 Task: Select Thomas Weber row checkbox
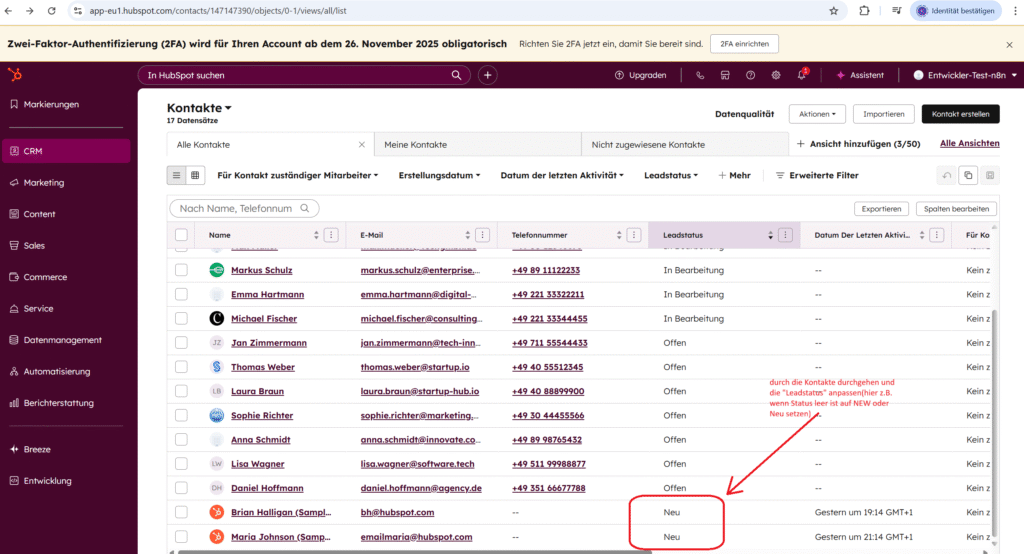point(182,367)
